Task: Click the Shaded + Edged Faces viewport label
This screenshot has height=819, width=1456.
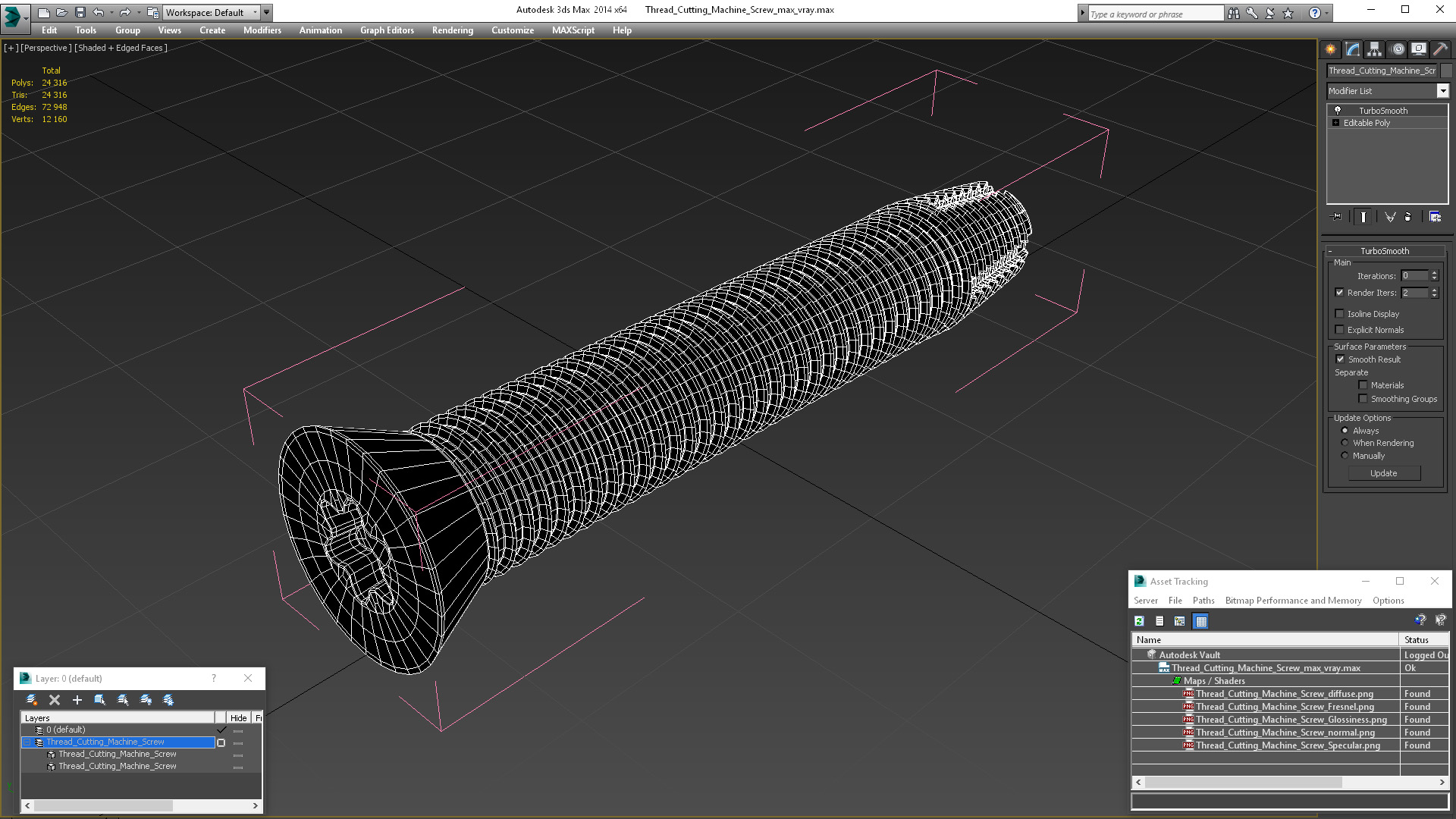Action: [x=121, y=48]
